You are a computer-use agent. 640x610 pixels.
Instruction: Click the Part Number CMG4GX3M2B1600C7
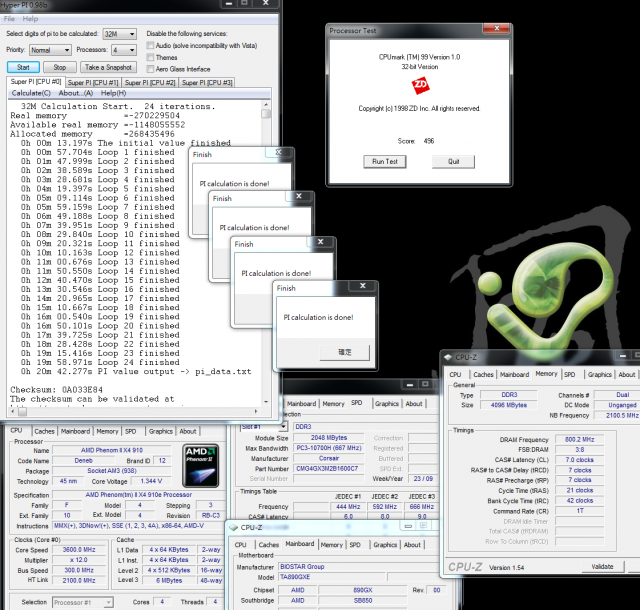point(327,469)
